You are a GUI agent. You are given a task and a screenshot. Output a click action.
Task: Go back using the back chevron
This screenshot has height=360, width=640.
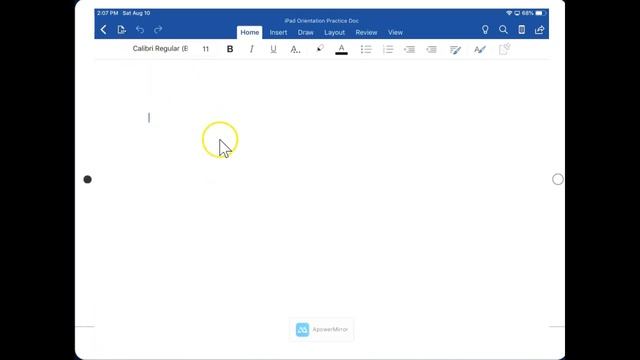click(x=103, y=30)
